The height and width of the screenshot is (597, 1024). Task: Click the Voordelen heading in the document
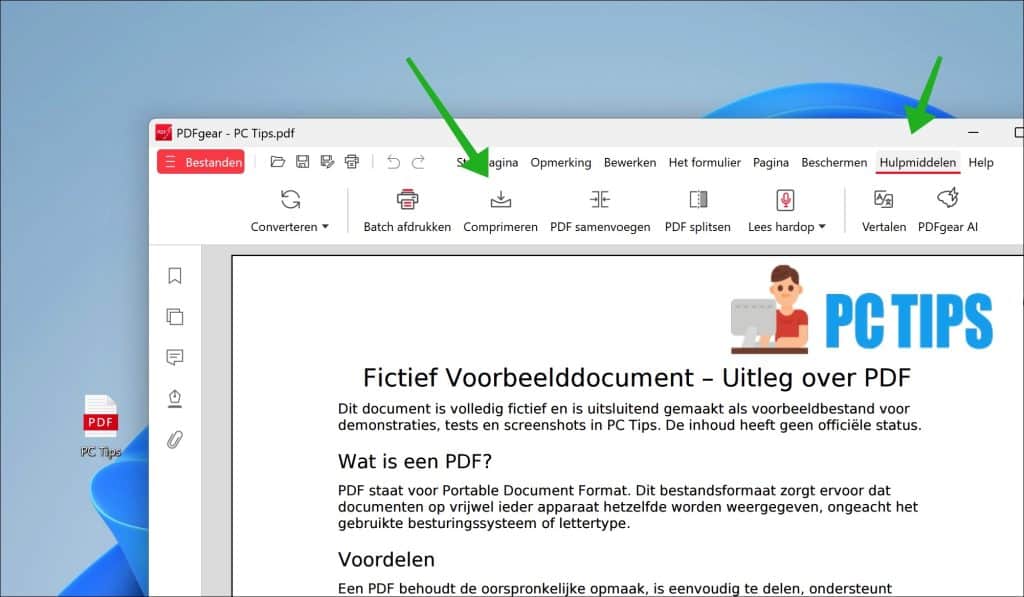386,559
